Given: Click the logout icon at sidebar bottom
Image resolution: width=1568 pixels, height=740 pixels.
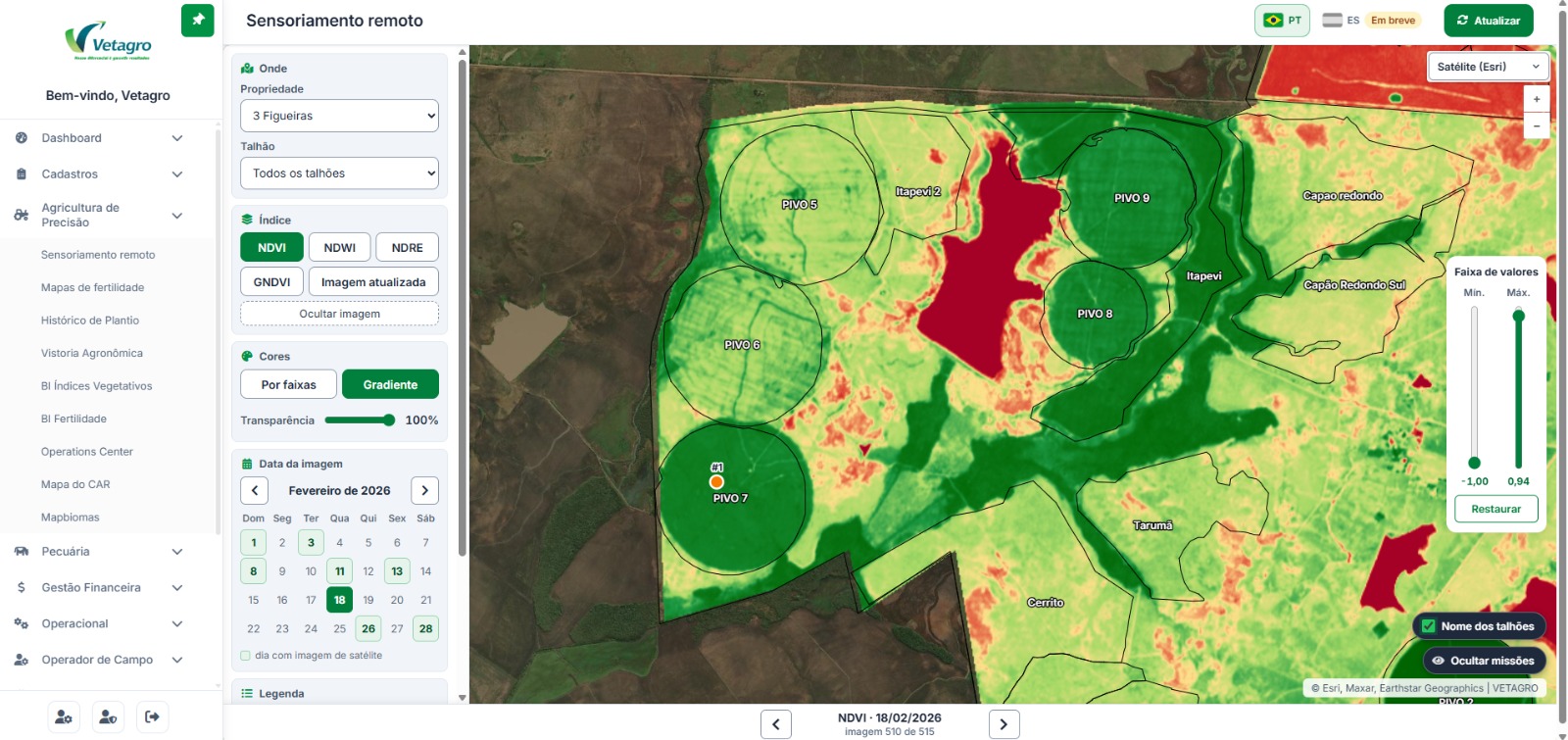Looking at the screenshot, I should point(152,717).
